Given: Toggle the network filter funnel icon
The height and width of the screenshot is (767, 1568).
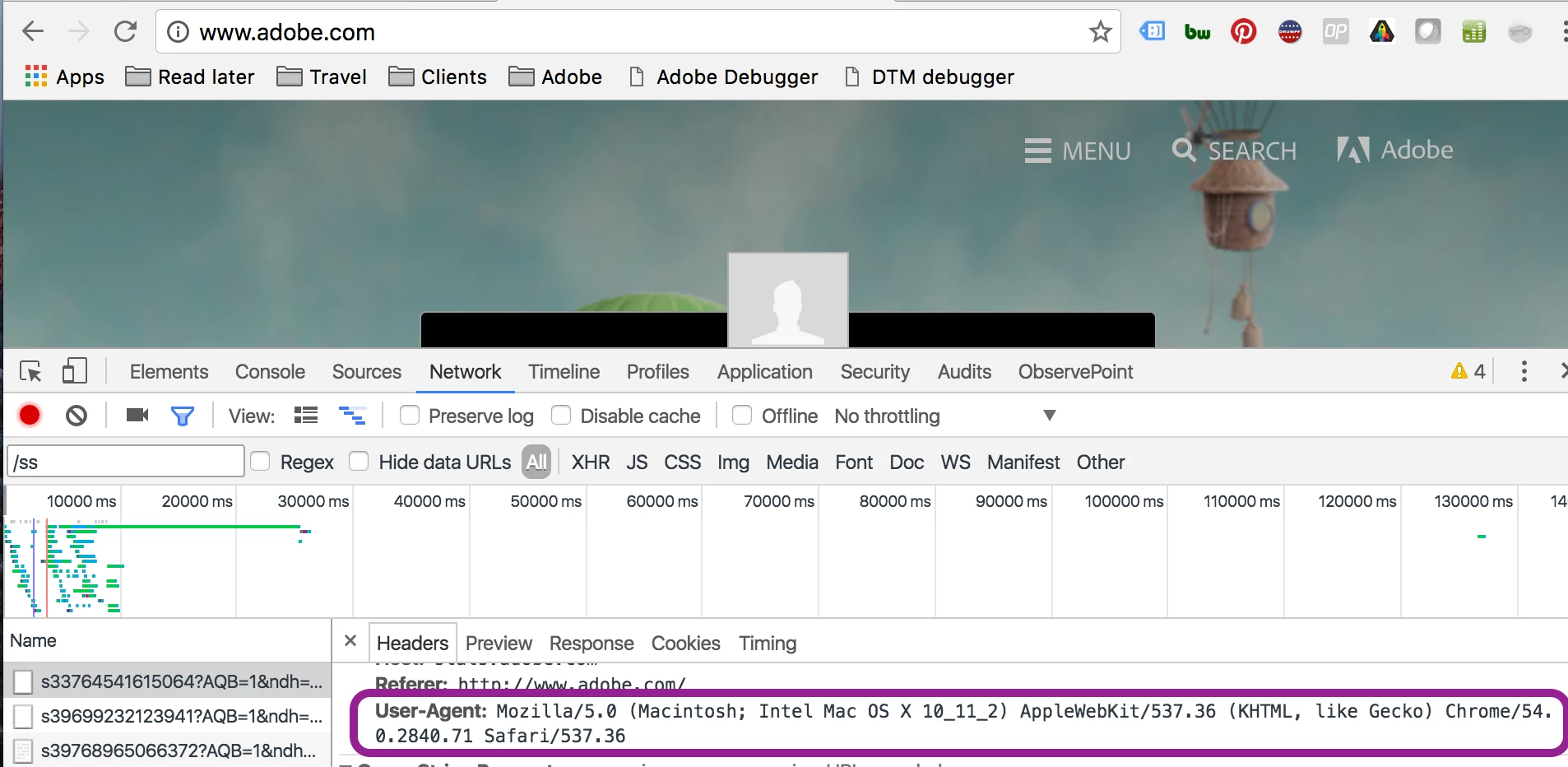Looking at the screenshot, I should tap(183, 416).
